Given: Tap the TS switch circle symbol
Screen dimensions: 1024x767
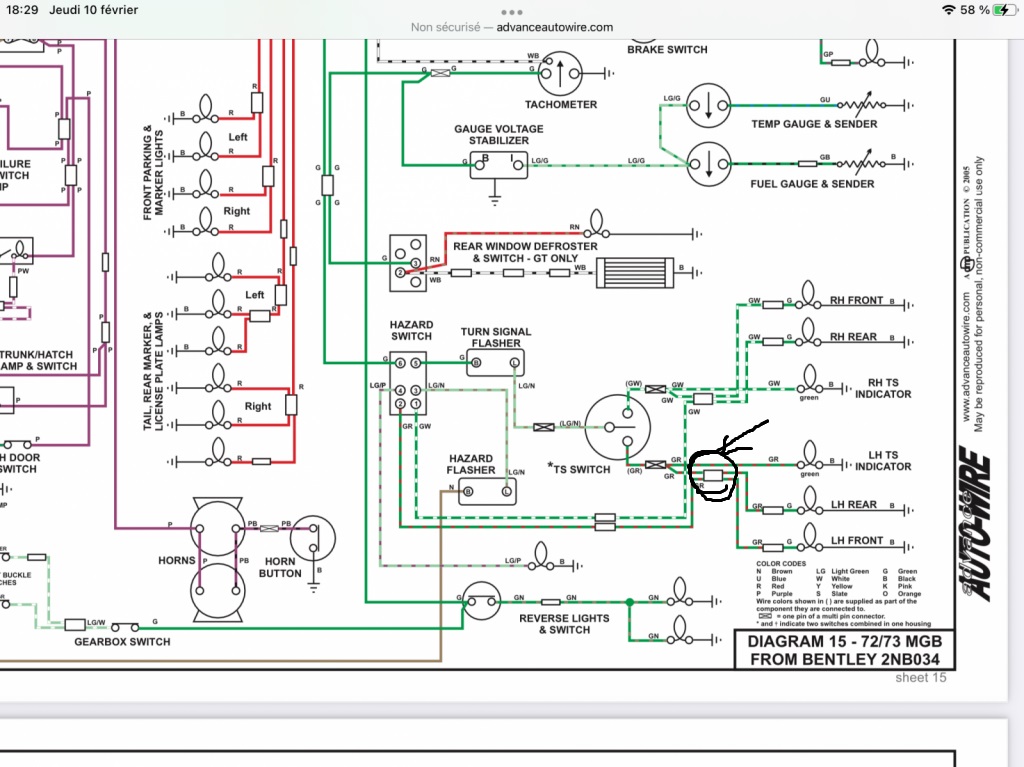Looking at the screenshot, I should (618, 427).
